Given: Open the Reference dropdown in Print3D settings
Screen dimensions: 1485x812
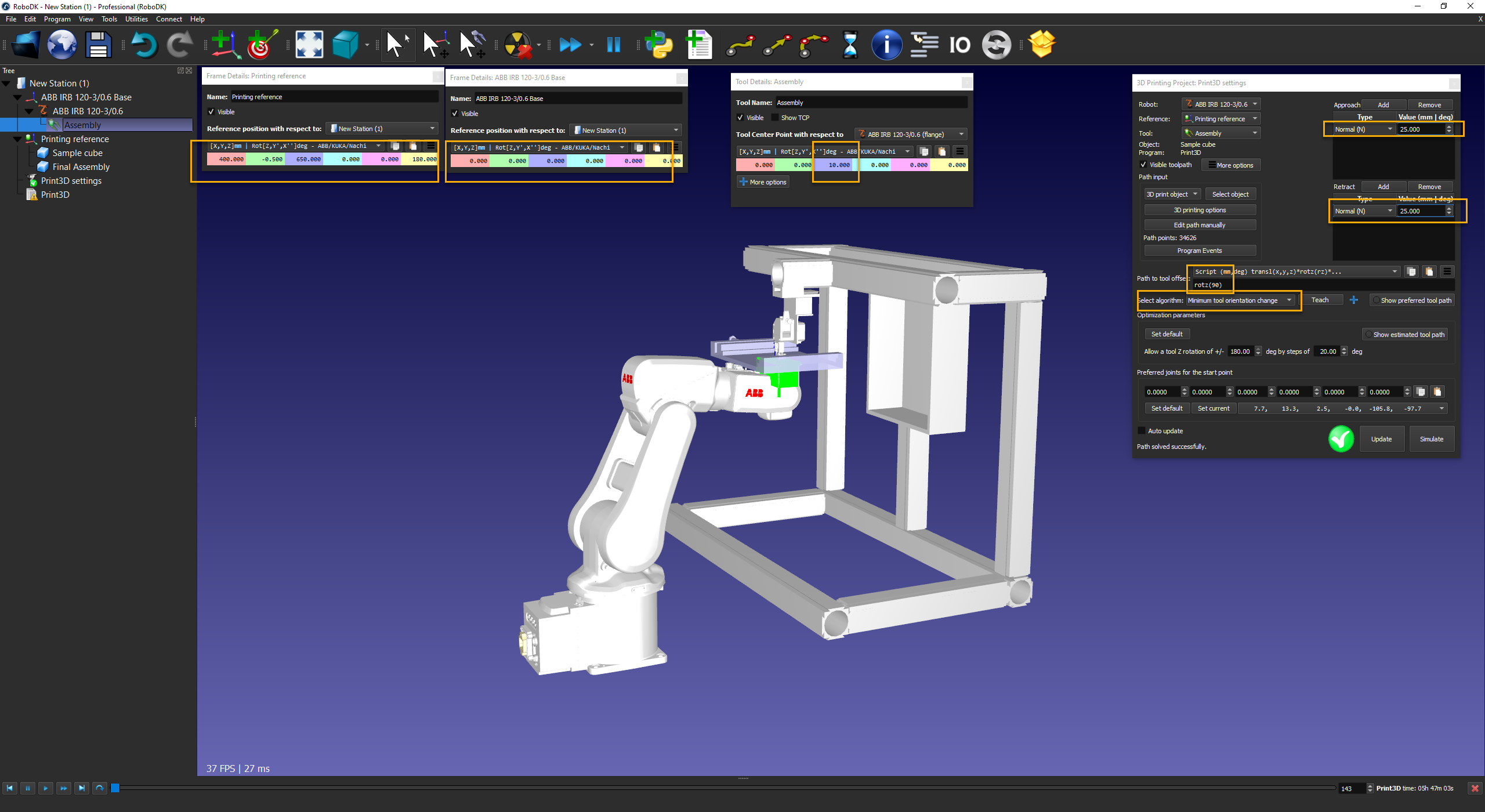Looking at the screenshot, I should point(1221,119).
